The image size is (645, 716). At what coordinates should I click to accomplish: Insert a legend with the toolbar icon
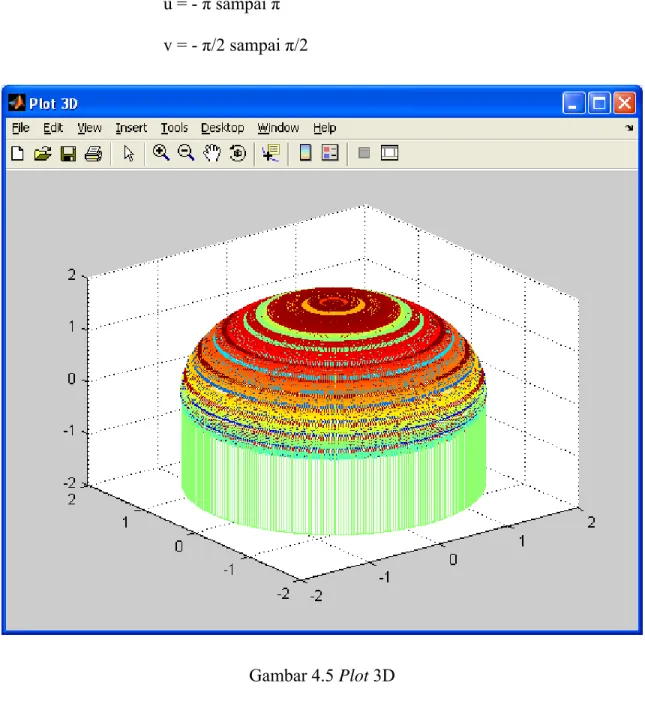click(x=330, y=153)
